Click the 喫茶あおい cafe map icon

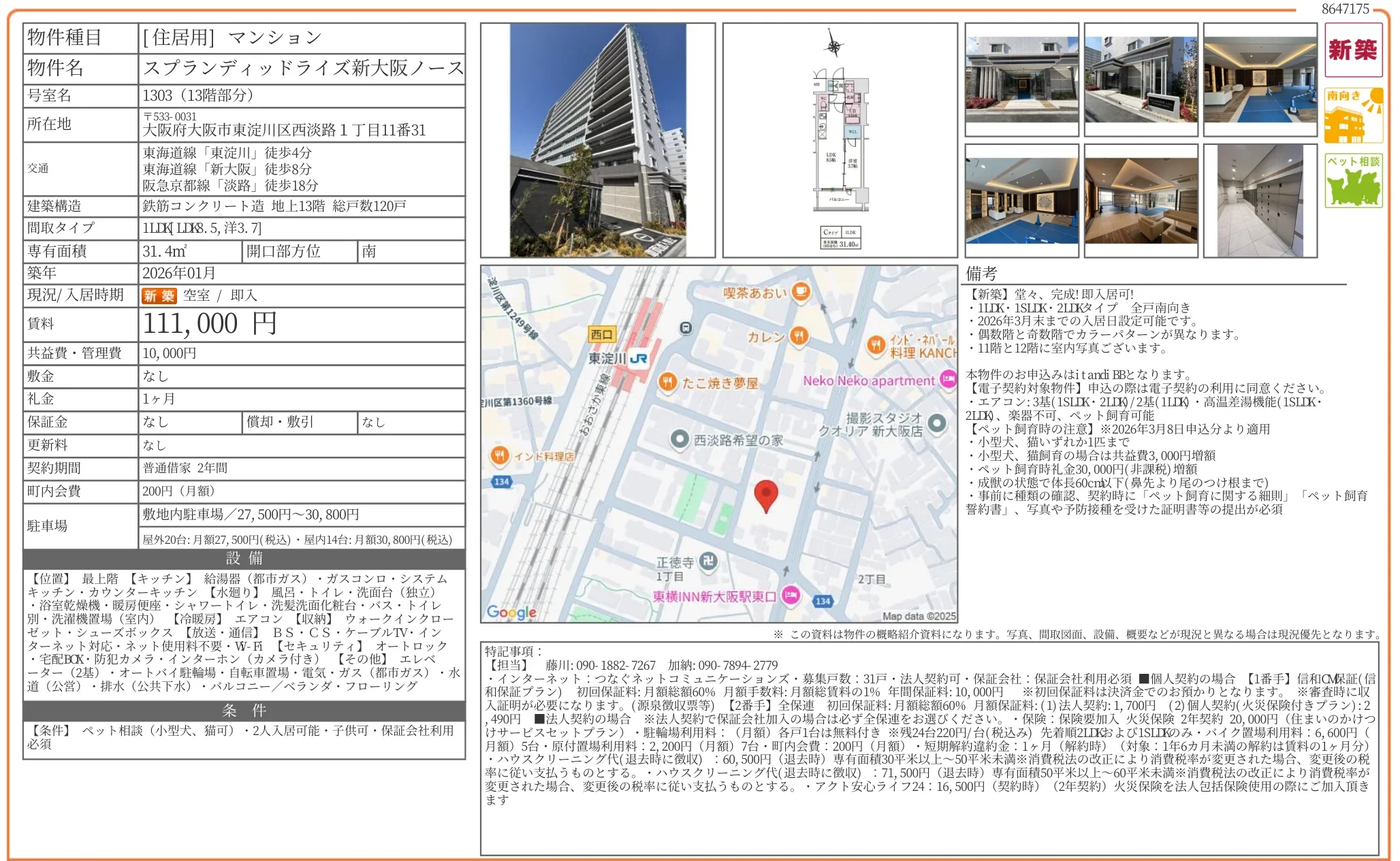[801, 293]
